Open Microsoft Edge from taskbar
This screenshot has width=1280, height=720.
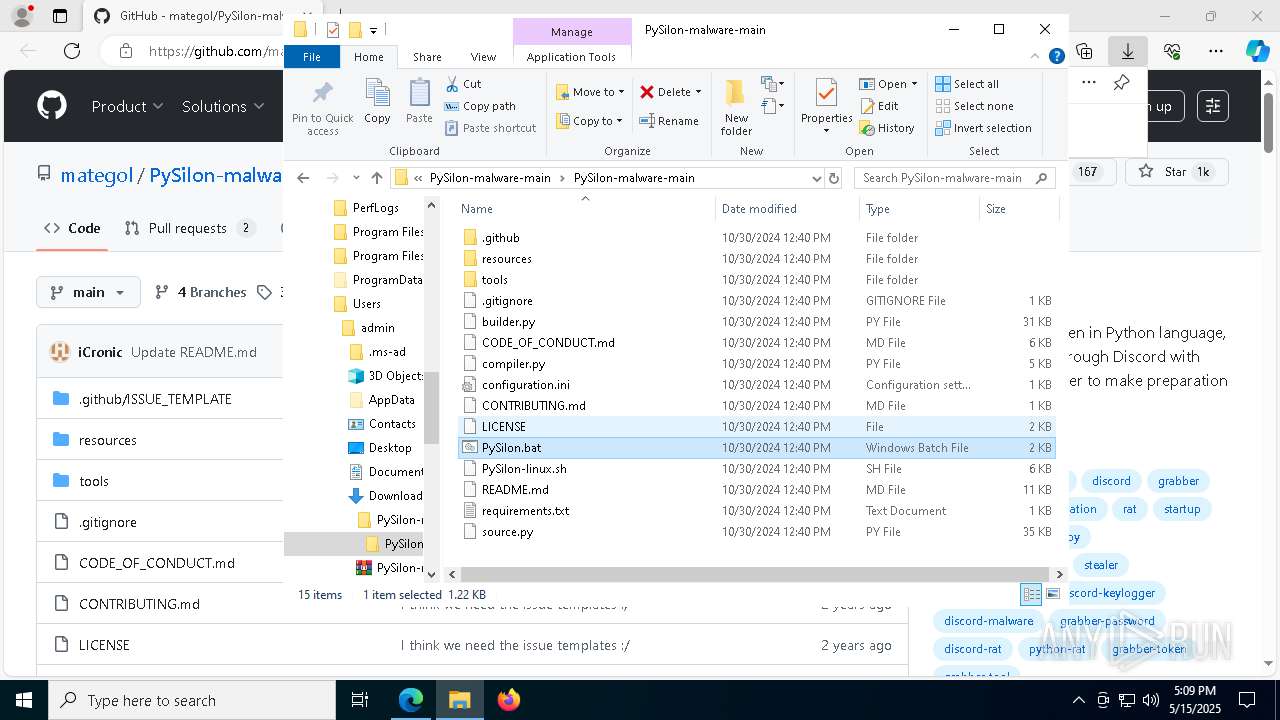click(411, 700)
